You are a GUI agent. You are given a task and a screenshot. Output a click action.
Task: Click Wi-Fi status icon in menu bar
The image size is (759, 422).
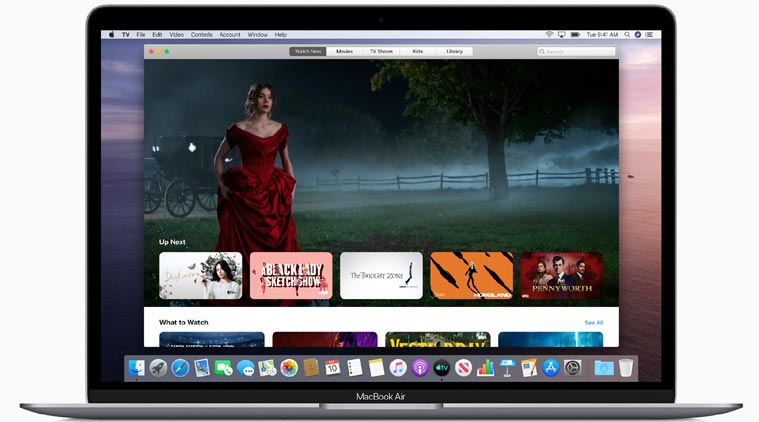click(x=549, y=35)
